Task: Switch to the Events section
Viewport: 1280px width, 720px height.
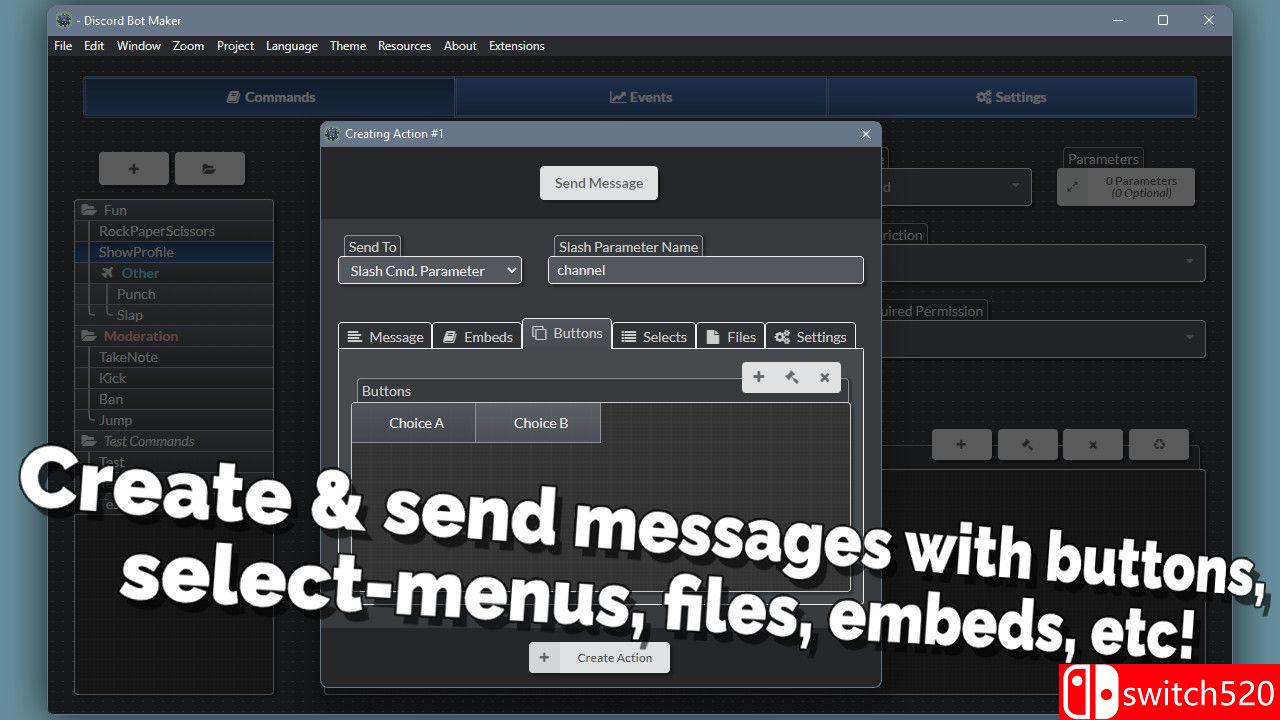Action: point(641,97)
